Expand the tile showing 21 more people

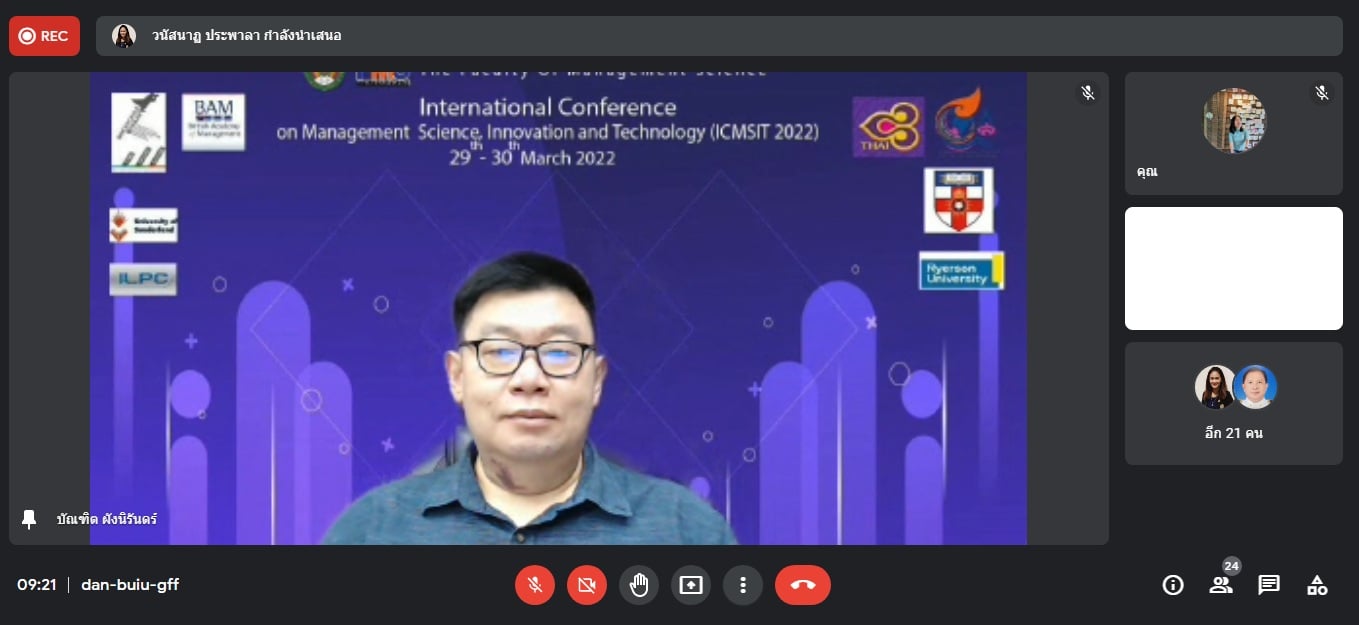[1233, 403]
